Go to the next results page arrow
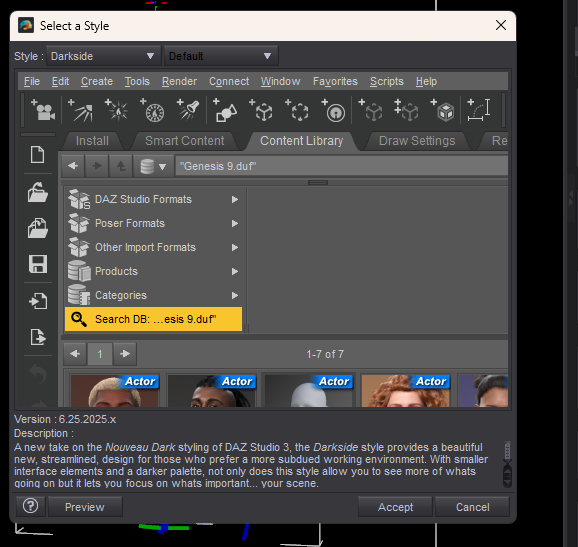578x547 pixels. 125,354
